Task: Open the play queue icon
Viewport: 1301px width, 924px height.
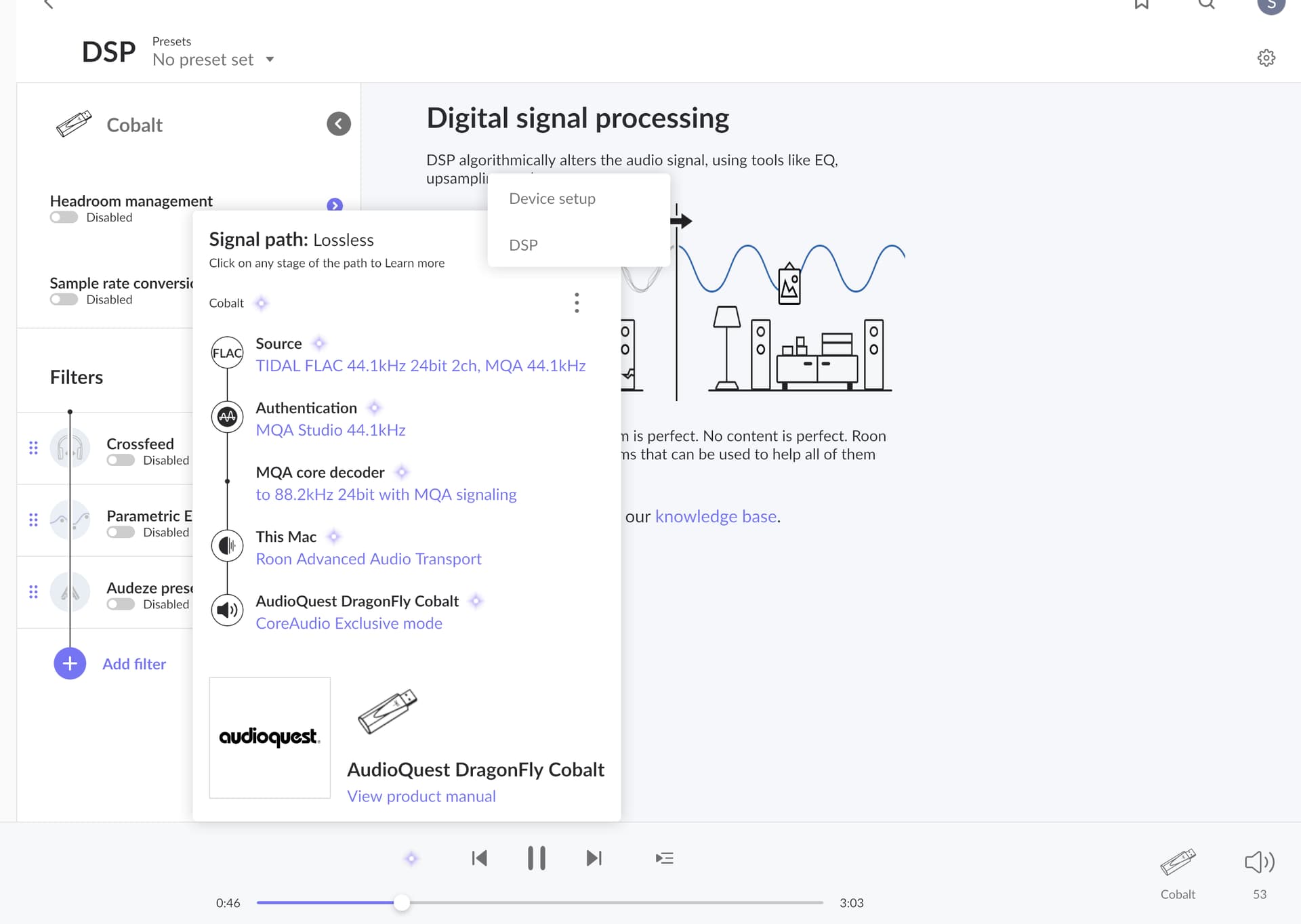Action: pos(664,858)
